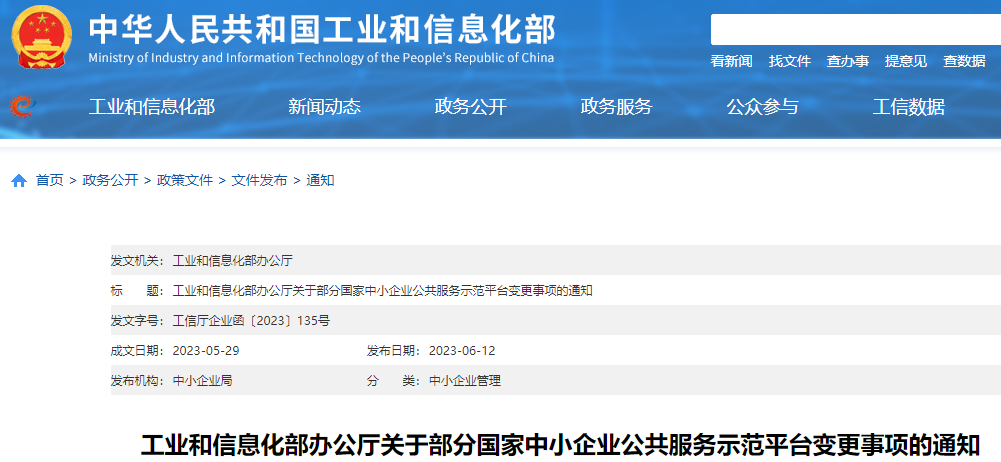Go to 政策文件 breadcrumb link
The height and width of the screenshot is (462, 1001).
185,181
